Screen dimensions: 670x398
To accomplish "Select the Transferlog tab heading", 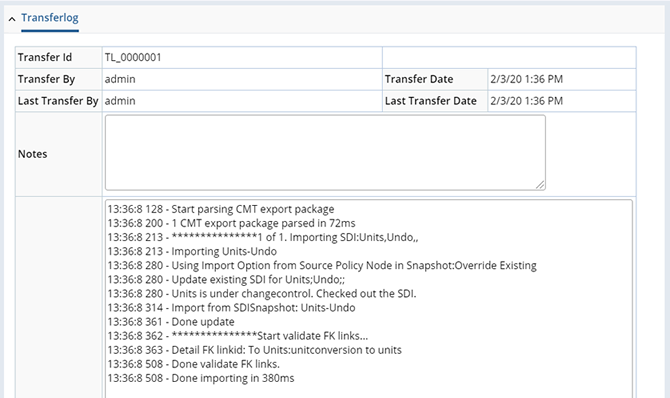I will pos(50,18).
